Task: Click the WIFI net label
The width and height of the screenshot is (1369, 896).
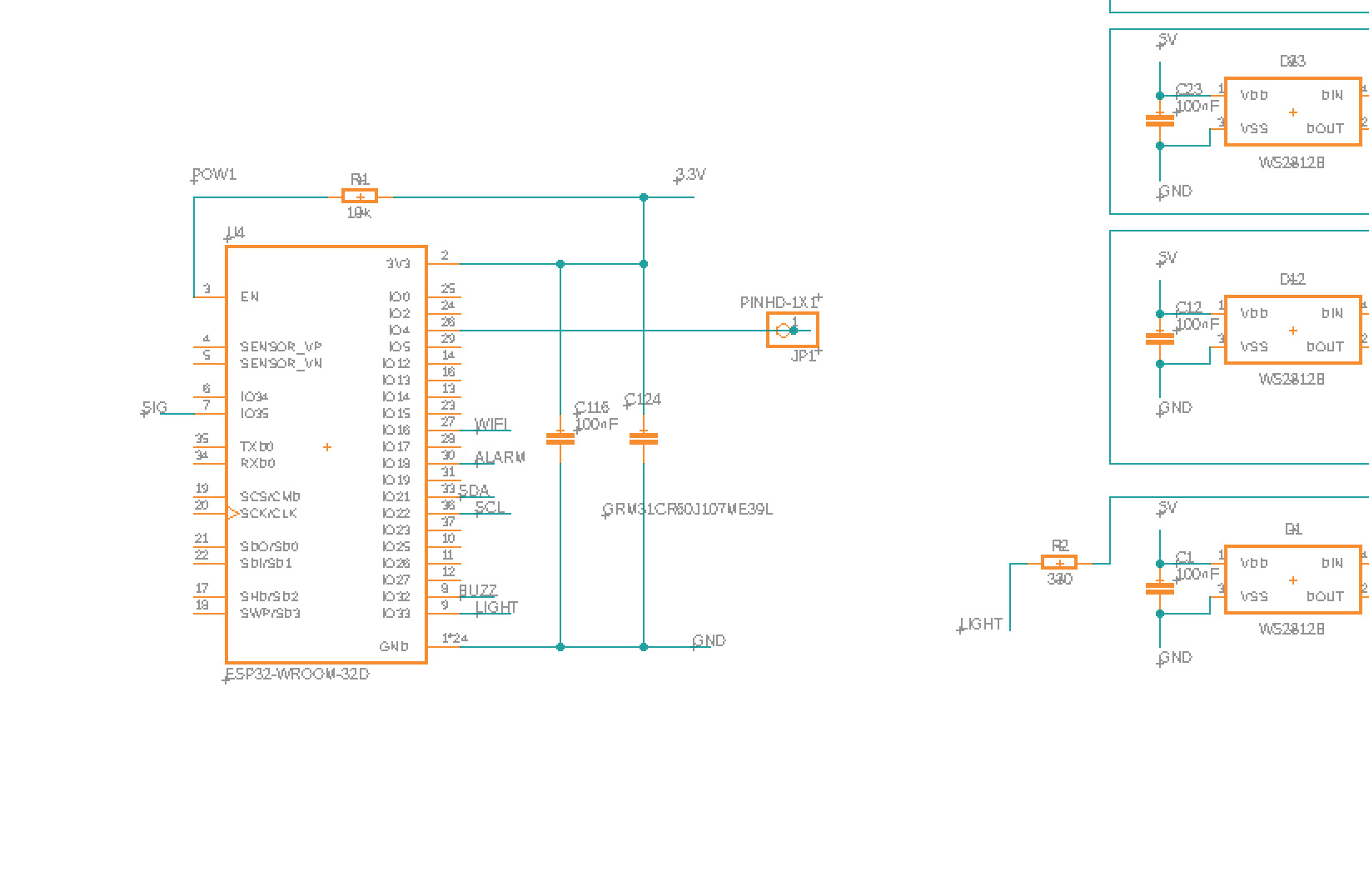Action: (492, 425)
